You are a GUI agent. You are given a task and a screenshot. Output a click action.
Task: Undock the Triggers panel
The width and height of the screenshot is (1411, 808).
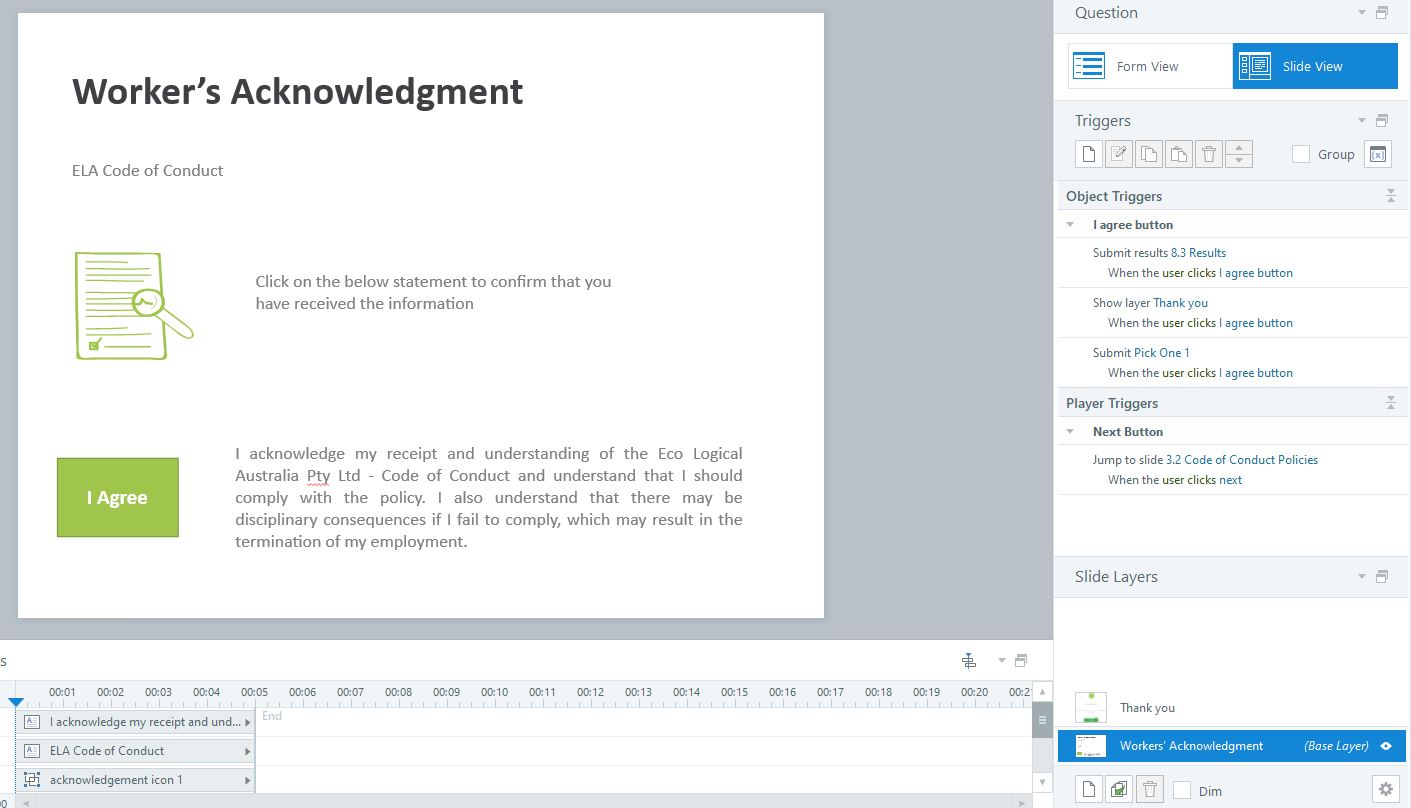[1382, 121]
